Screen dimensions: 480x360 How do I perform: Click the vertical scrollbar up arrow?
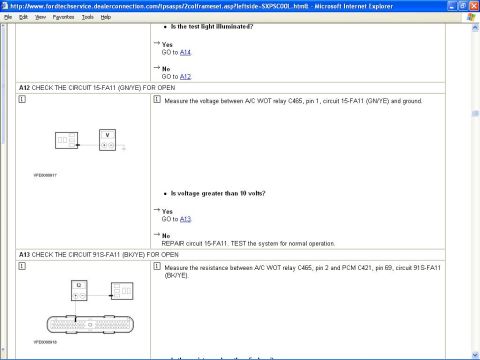point(475,28)
